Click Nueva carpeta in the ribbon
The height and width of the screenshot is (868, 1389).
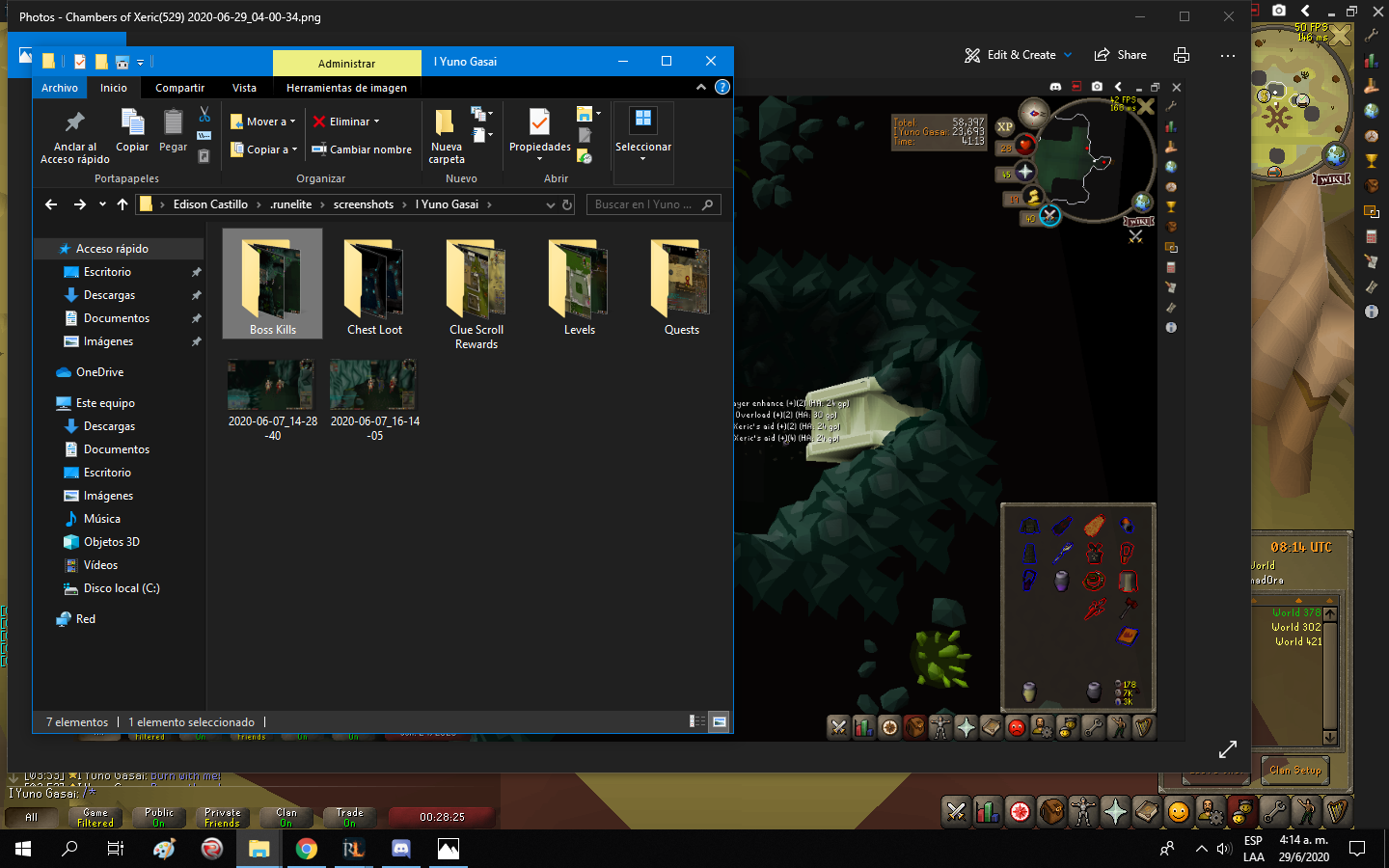point(447,137)
